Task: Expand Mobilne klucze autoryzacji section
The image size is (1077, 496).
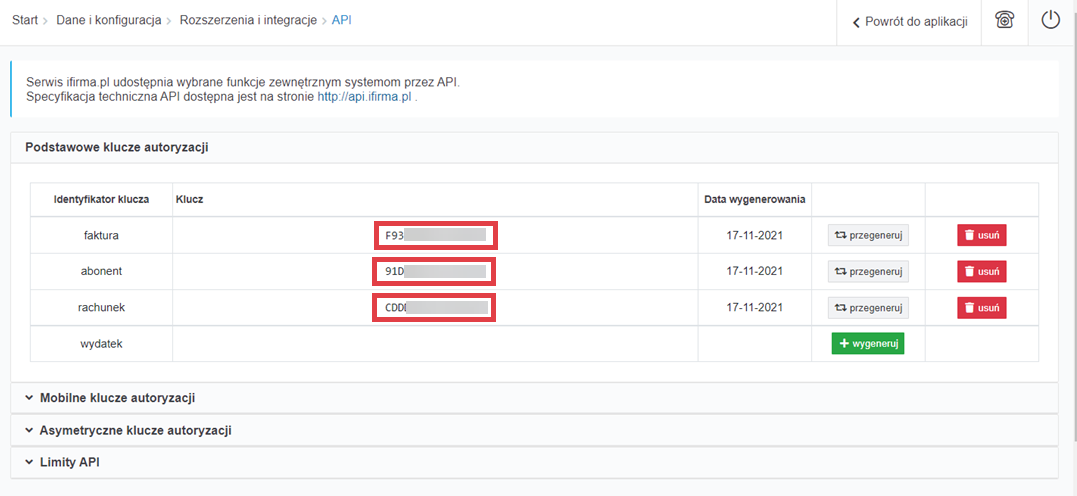Action: 116,398
